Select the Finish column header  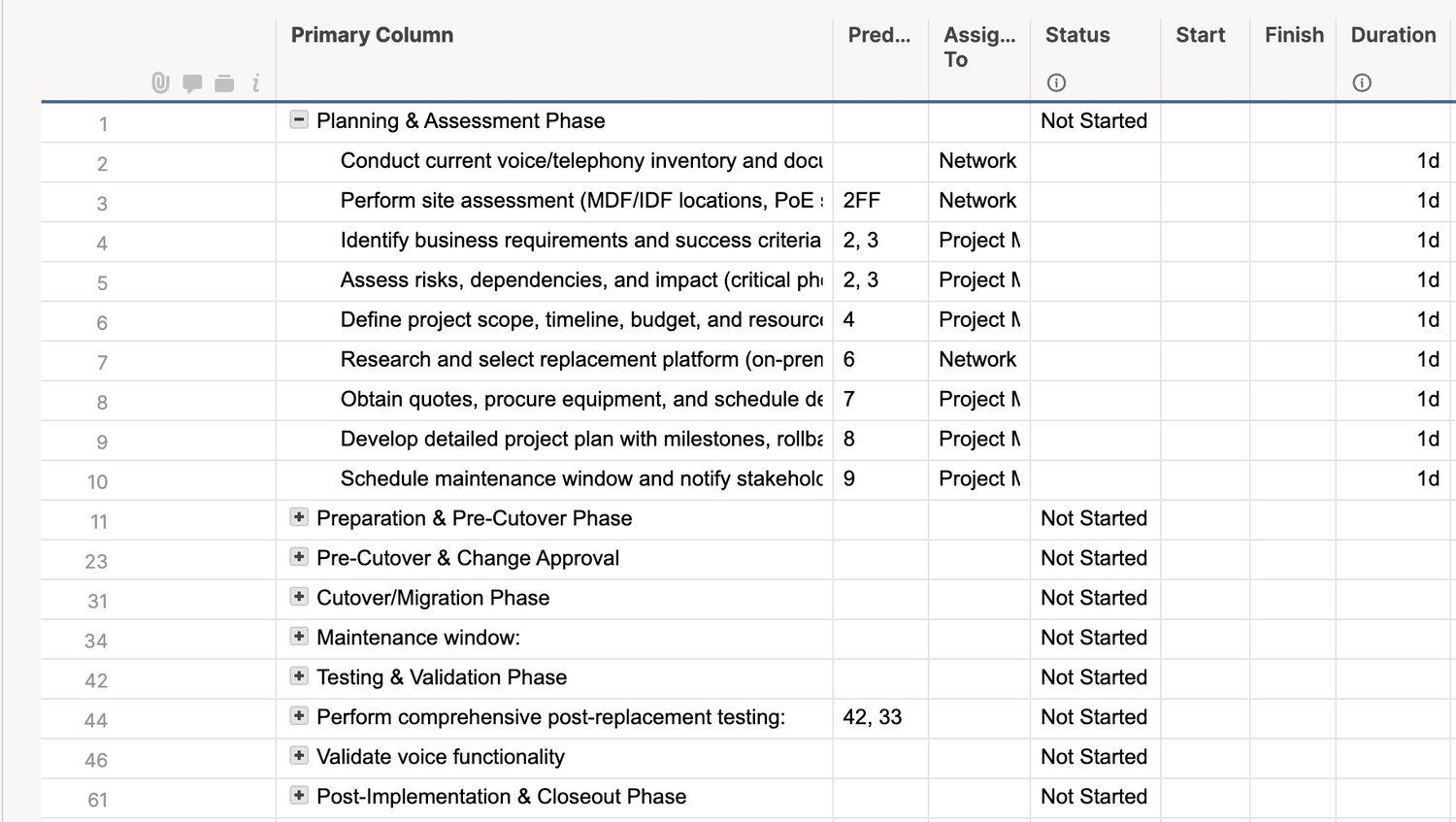[x=1294, y=36]
